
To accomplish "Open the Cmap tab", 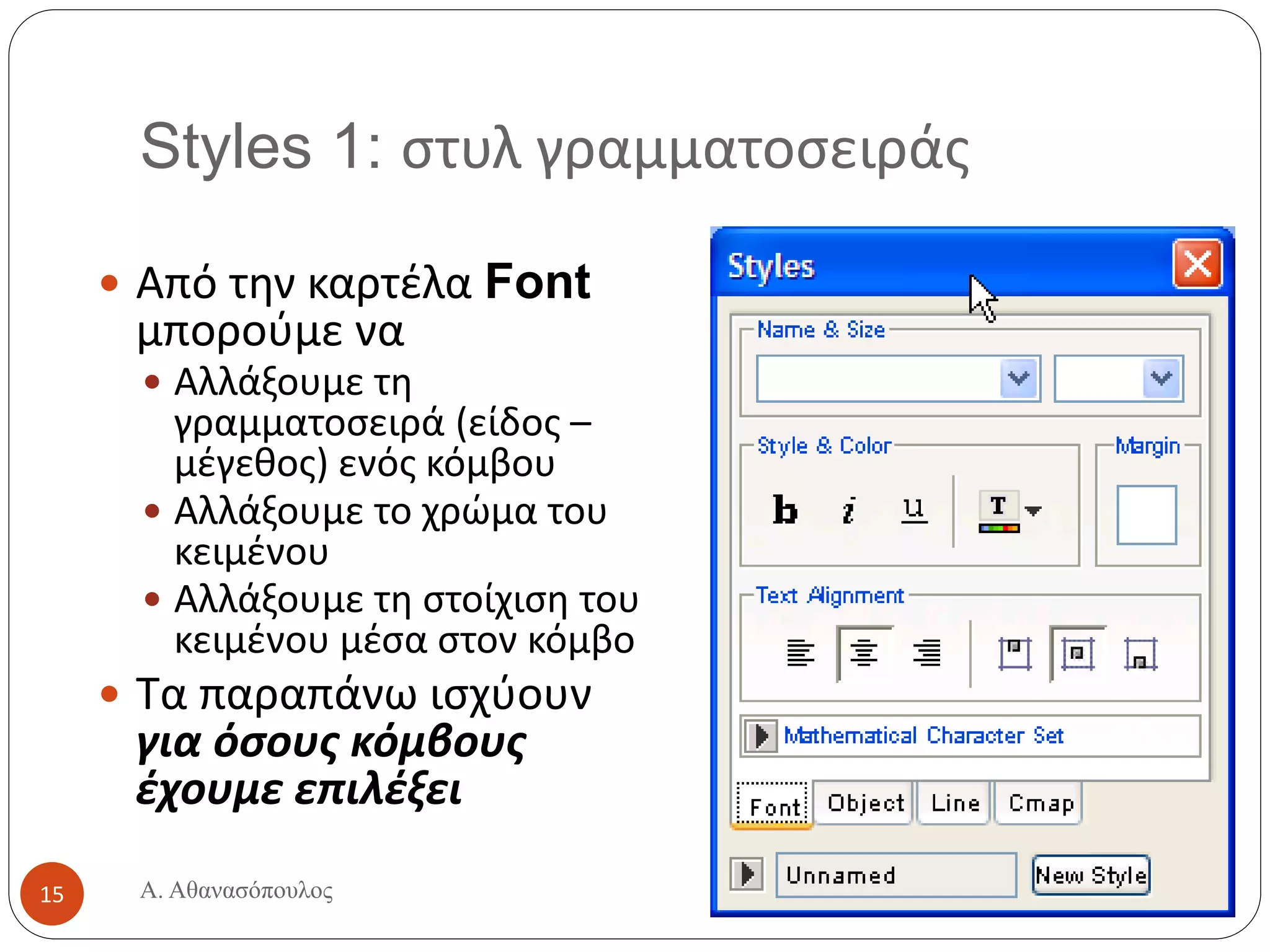I will (1041, 803).
